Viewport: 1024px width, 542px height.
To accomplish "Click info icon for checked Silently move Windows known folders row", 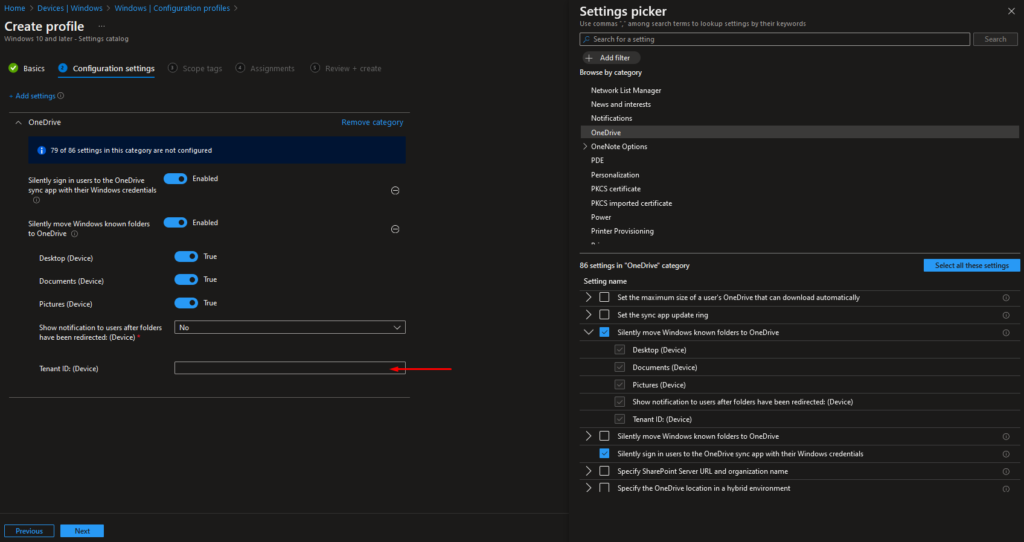I will [x=1006, y=333].
